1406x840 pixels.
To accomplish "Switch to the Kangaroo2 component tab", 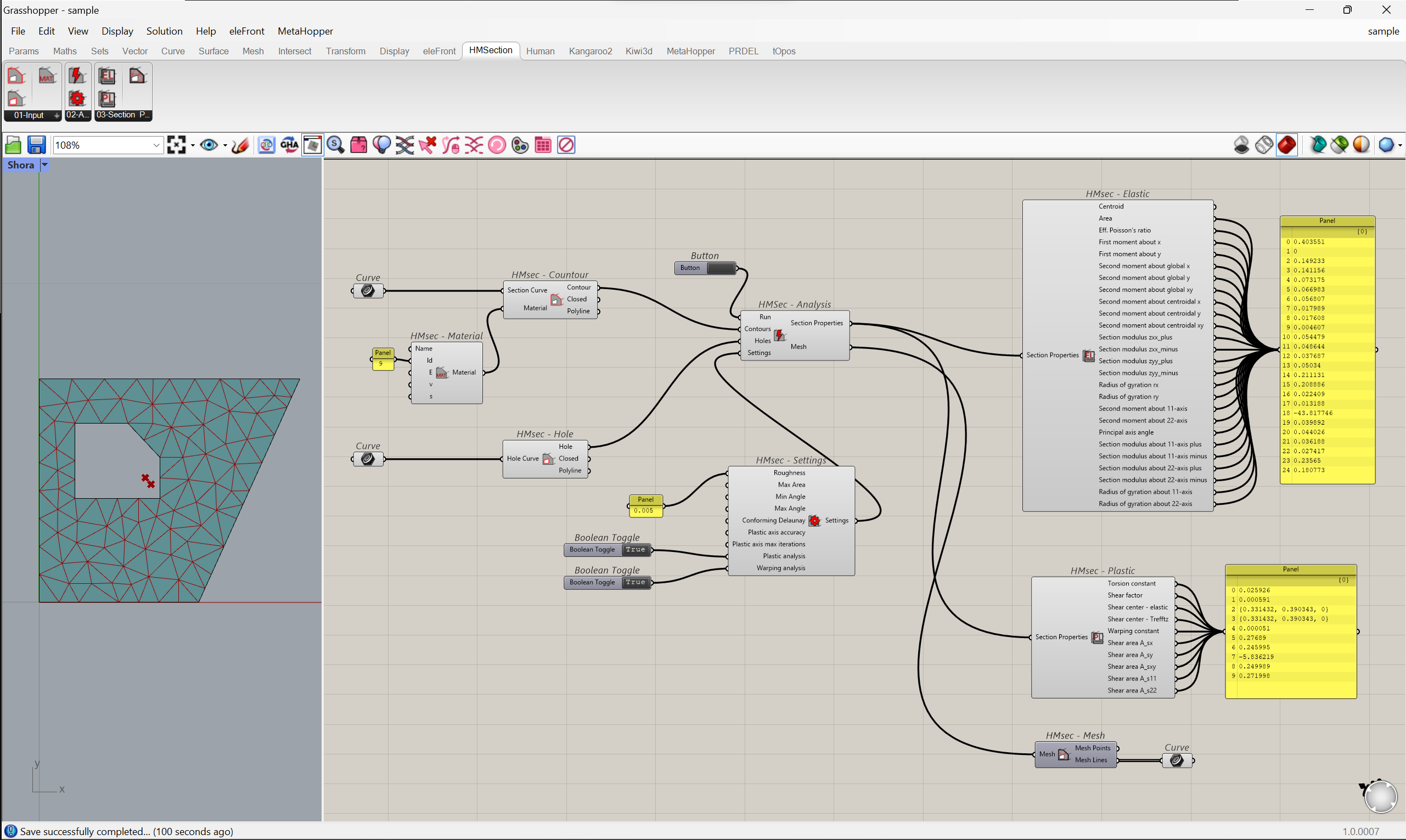I will (590, 51).
